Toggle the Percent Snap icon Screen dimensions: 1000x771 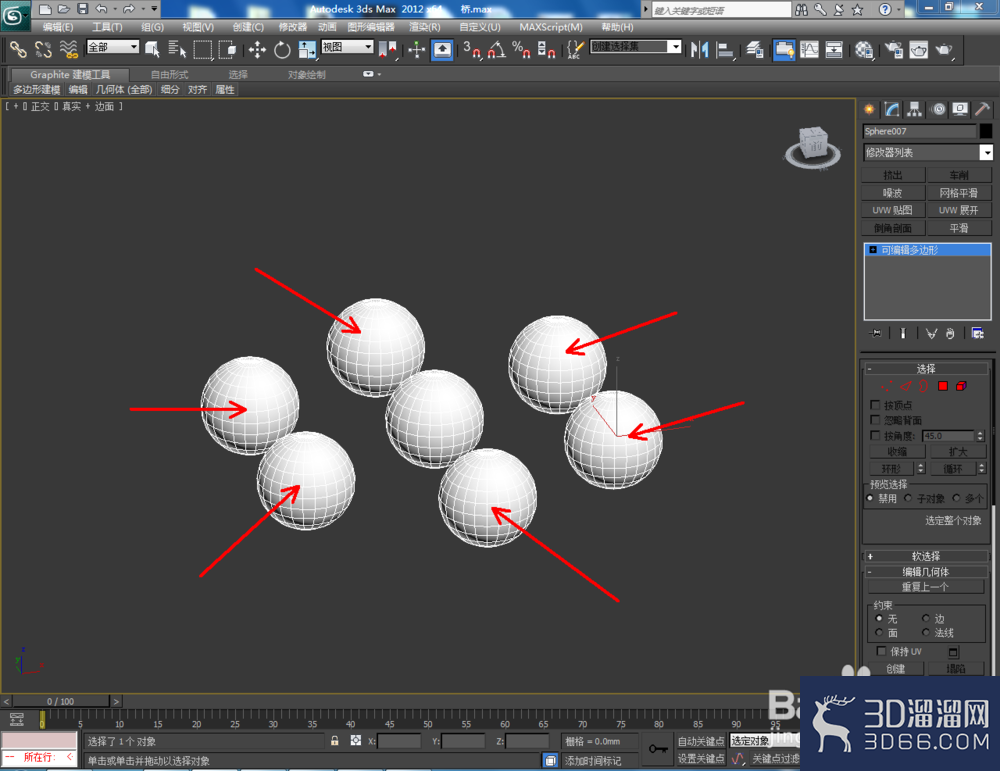521,49
